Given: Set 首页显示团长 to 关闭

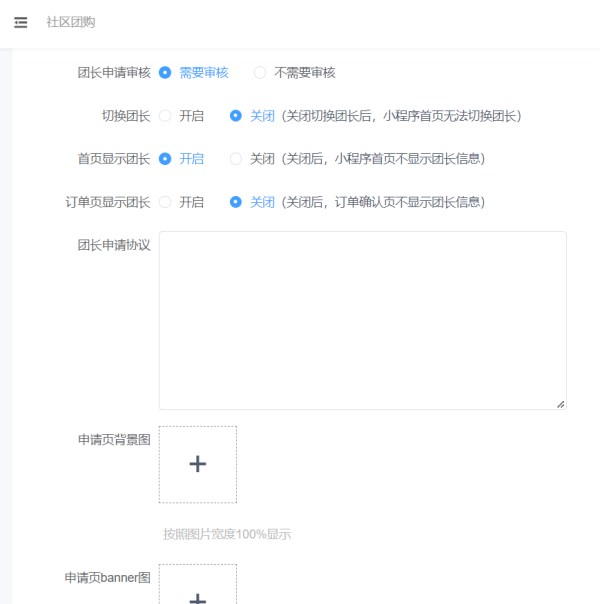Looking at the screenshot, I should point(236,159).
